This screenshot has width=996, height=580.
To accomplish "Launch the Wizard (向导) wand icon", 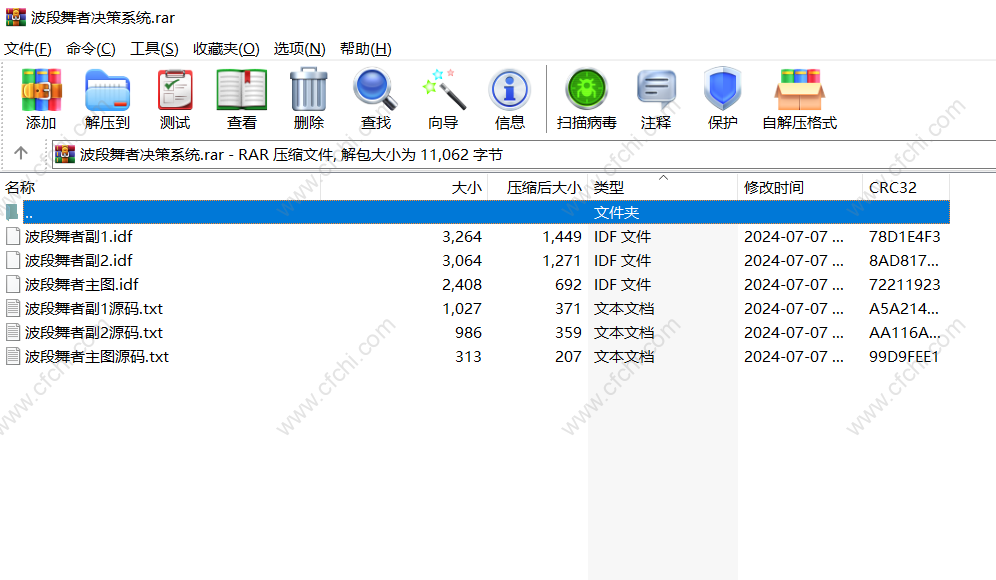I will 443,90.
